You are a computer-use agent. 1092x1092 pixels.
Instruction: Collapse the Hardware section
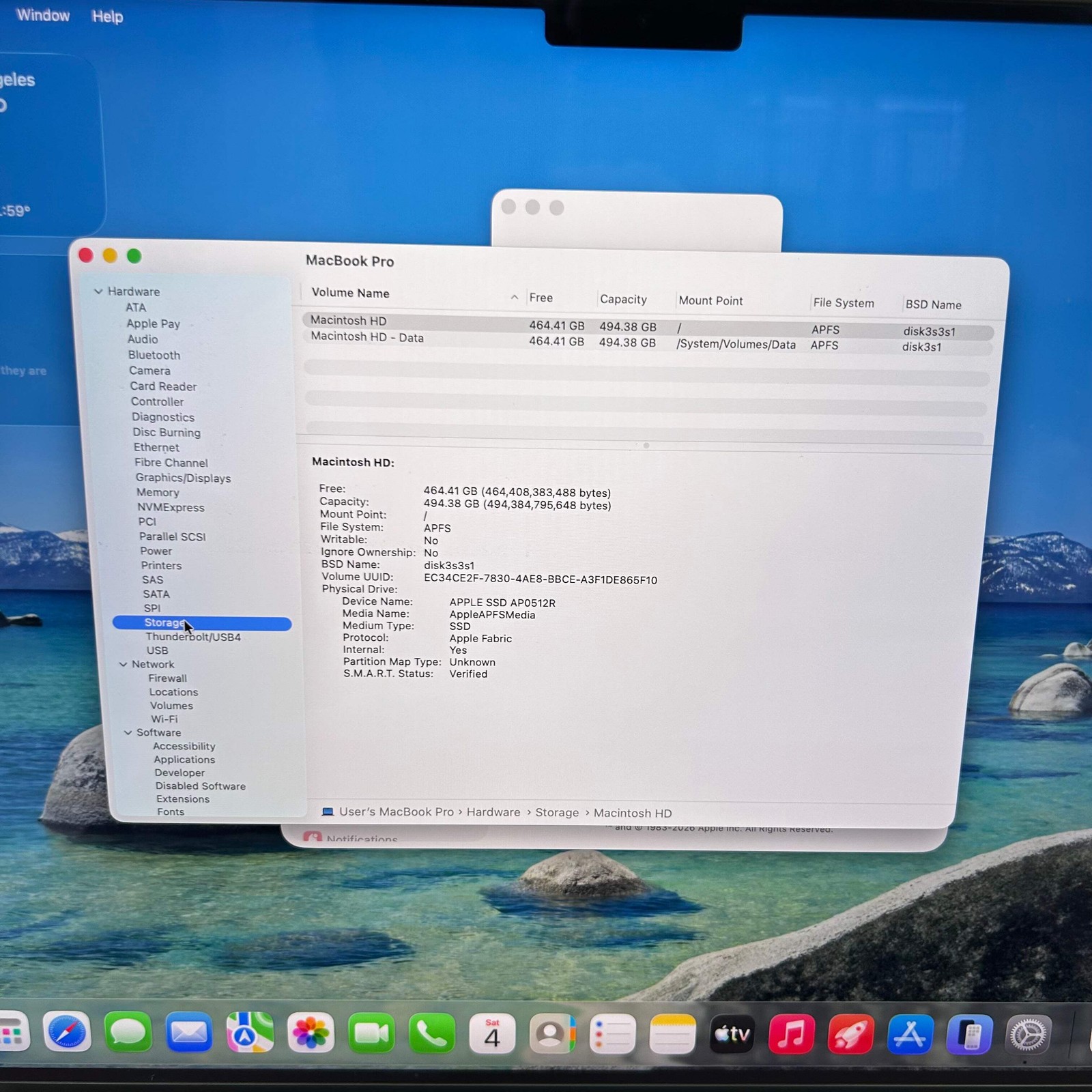click(x=98, y=291)
